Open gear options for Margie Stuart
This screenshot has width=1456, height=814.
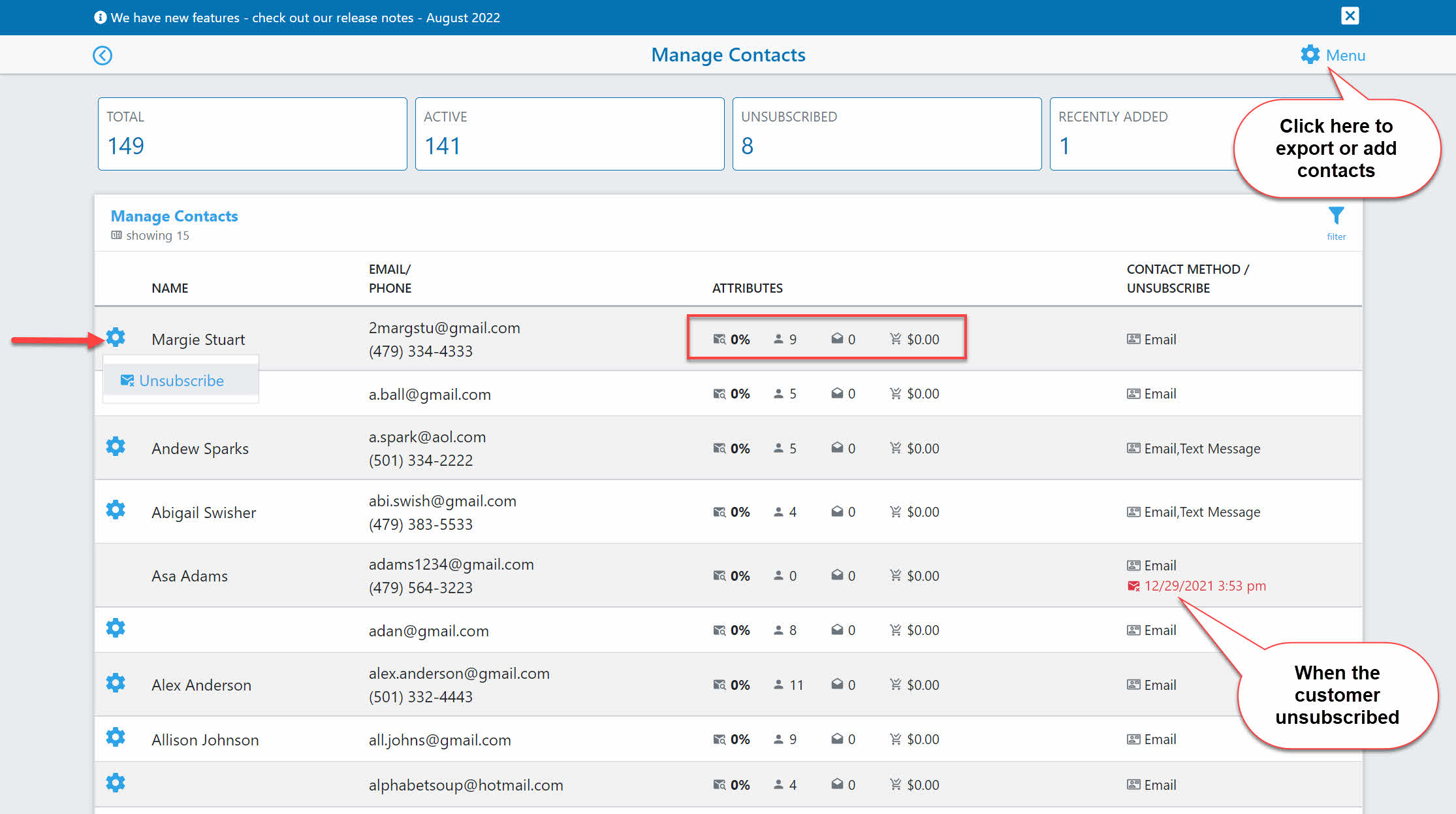pyautogui.click(x=116, y=337)
